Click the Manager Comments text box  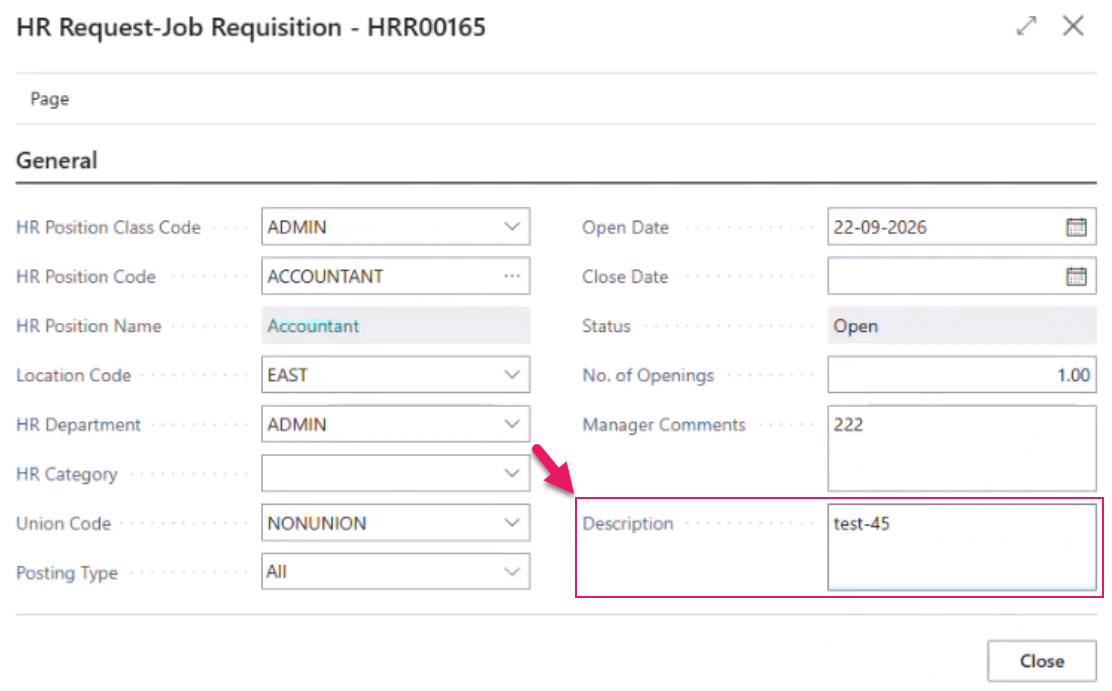click(x=962, y=448)
